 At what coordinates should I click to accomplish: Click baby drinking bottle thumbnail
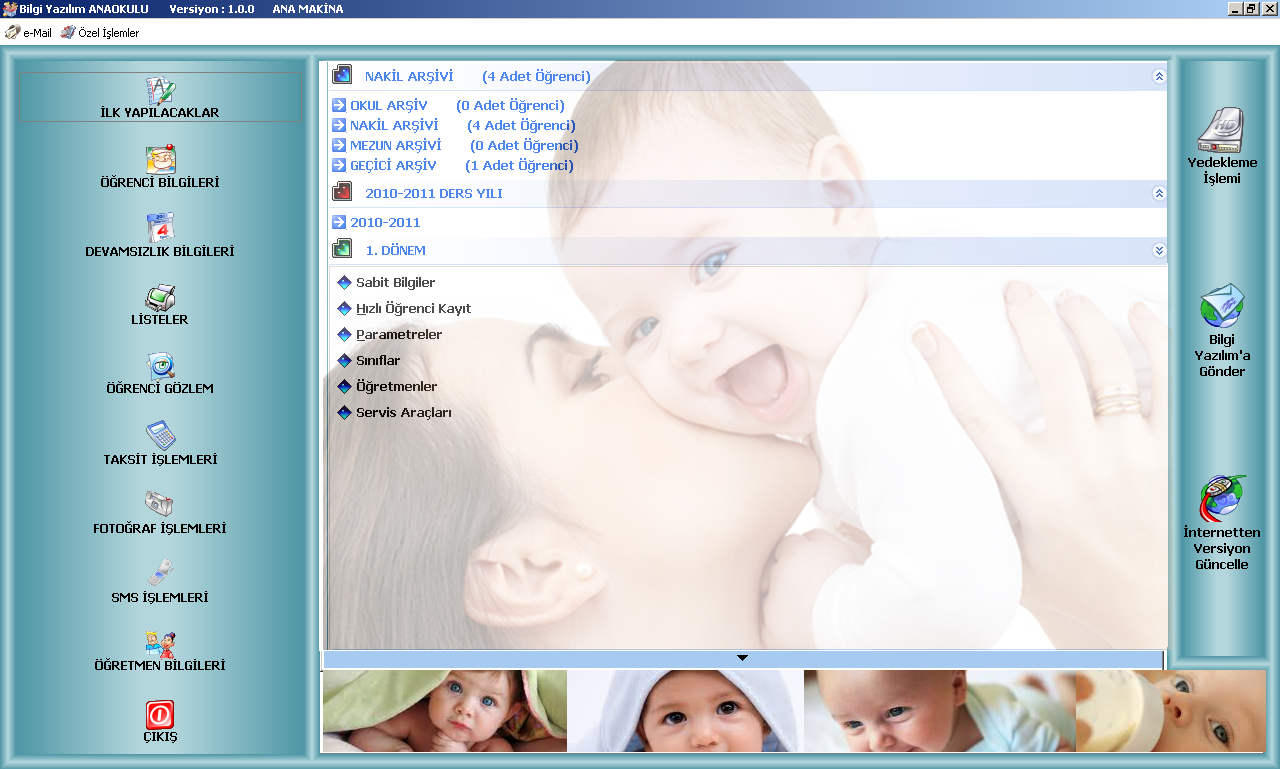click(x=1170, y=711)
